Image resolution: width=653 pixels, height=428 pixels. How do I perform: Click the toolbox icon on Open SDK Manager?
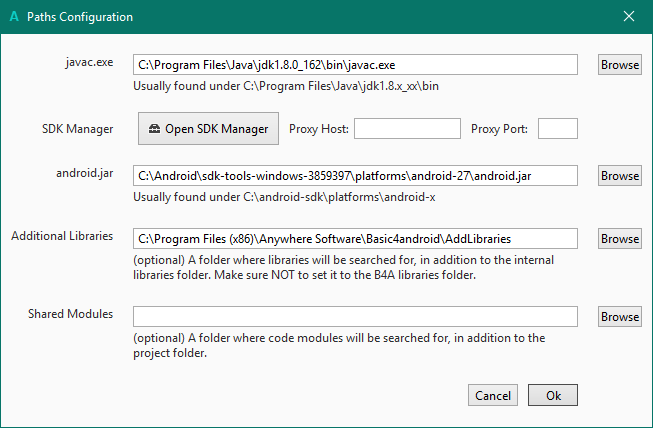point(155,129)
